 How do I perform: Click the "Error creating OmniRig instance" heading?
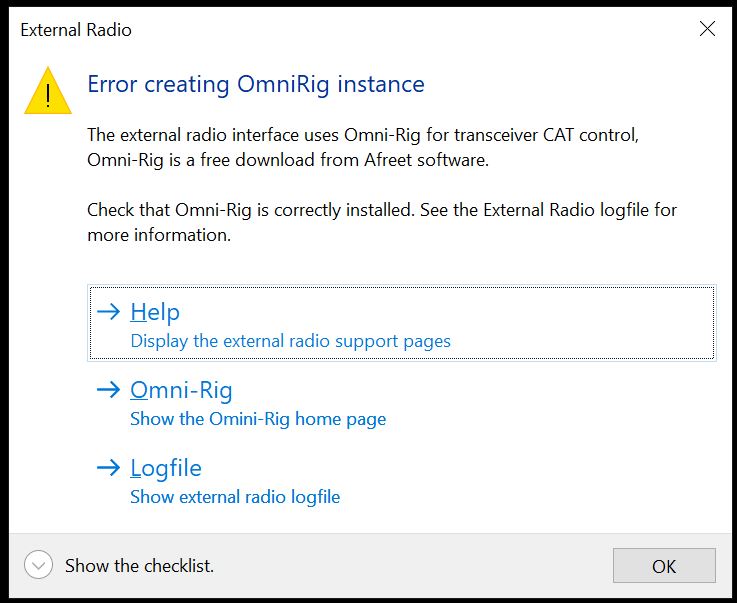pyautogui.click(x=256, y=84)
